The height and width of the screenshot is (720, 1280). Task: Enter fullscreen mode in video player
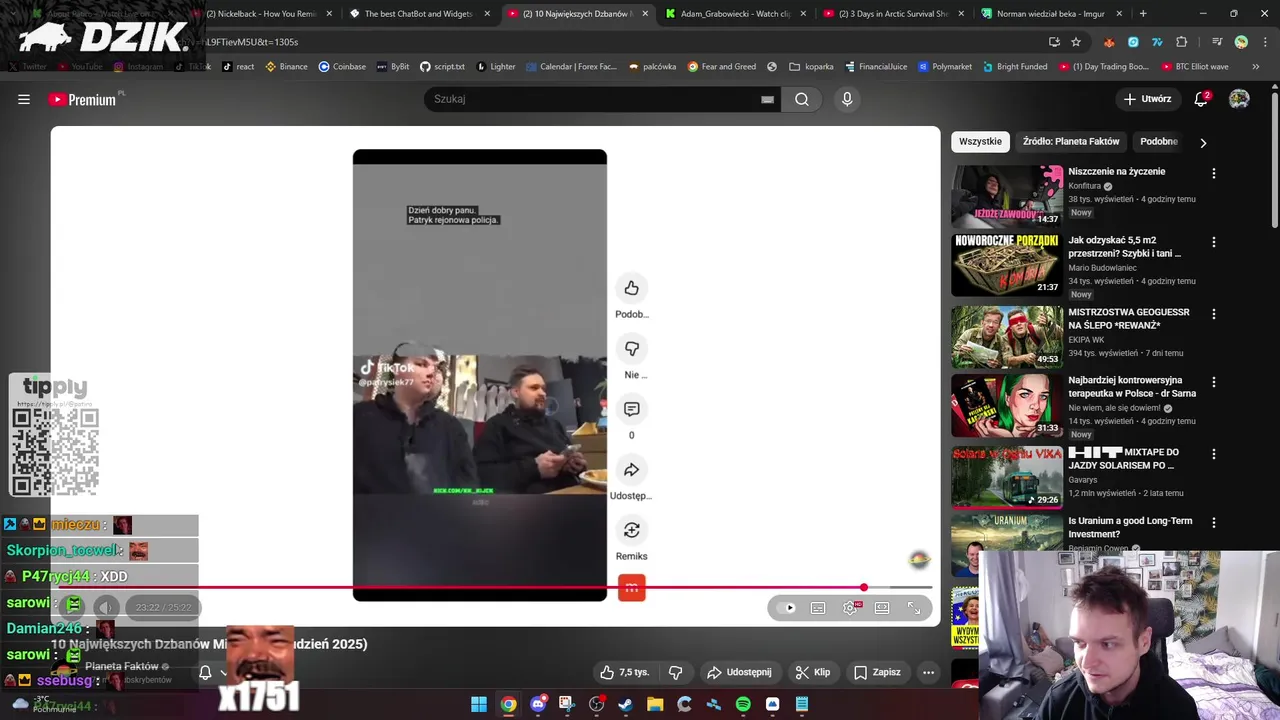(x=914, y=608)
